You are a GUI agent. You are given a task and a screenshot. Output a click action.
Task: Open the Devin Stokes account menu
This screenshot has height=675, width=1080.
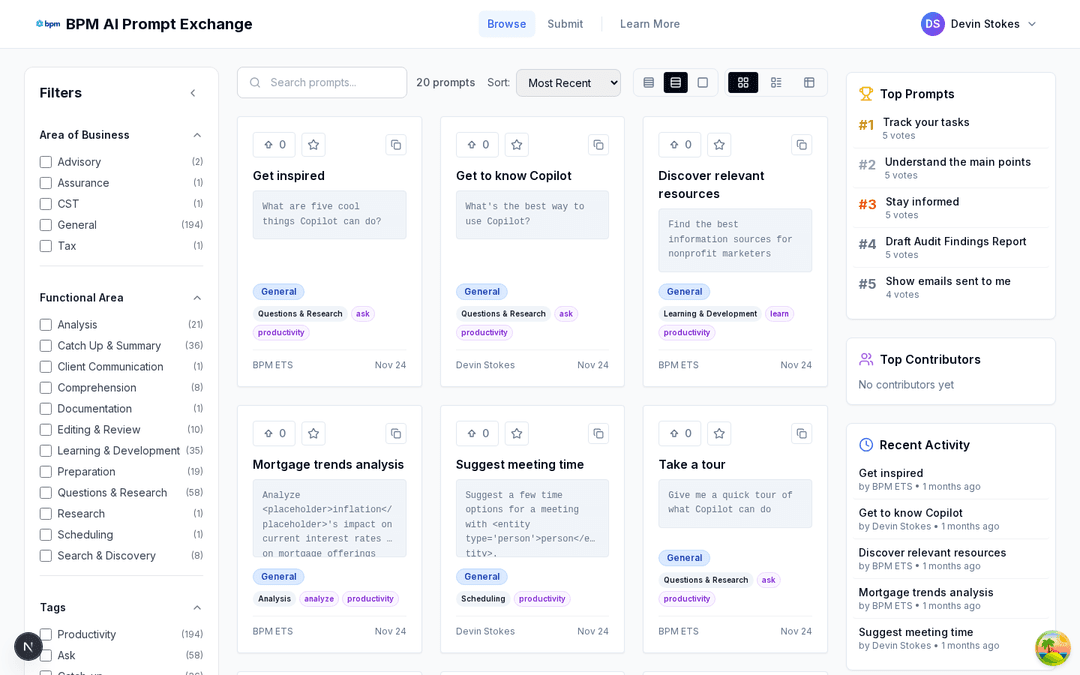(978, 23)
